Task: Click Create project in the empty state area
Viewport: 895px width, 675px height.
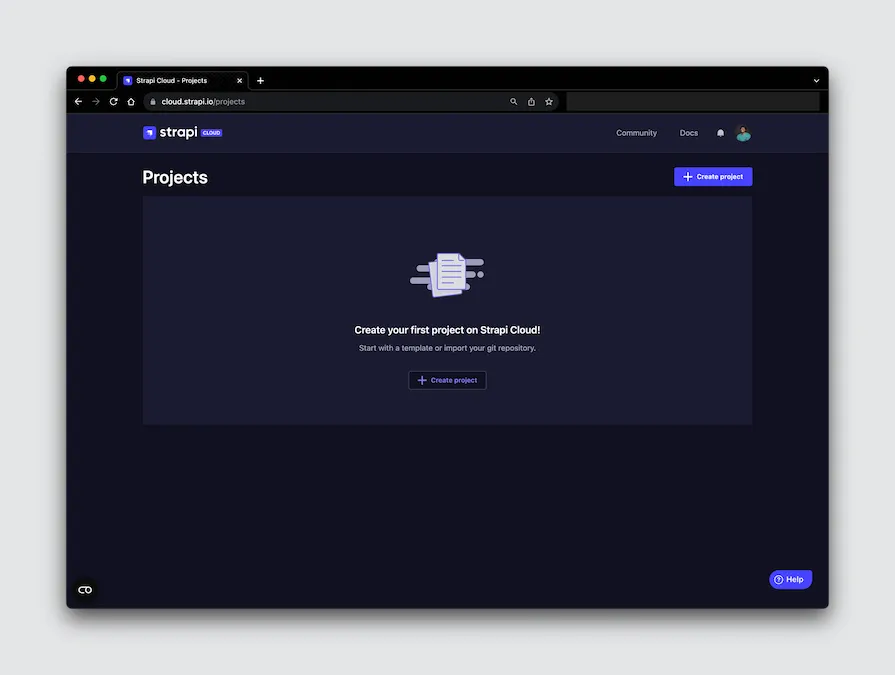Action: 447,380
